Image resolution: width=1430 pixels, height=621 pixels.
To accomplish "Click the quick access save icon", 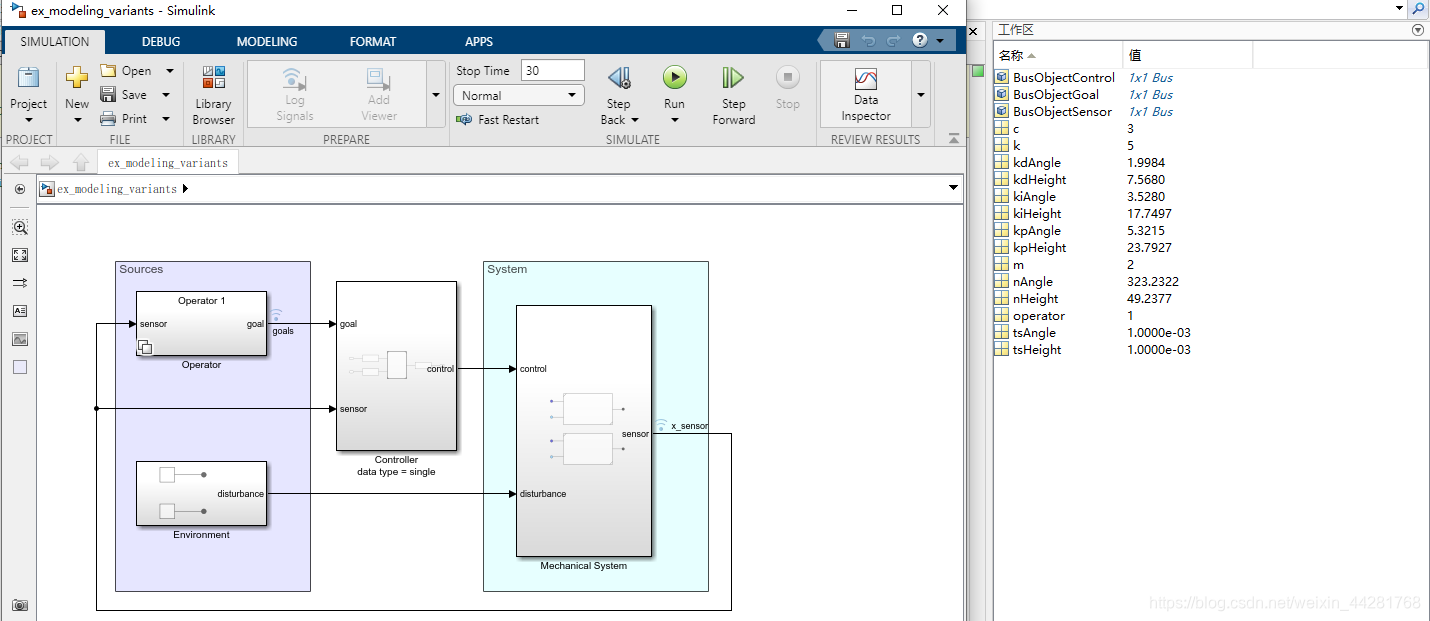I will 841,40.
